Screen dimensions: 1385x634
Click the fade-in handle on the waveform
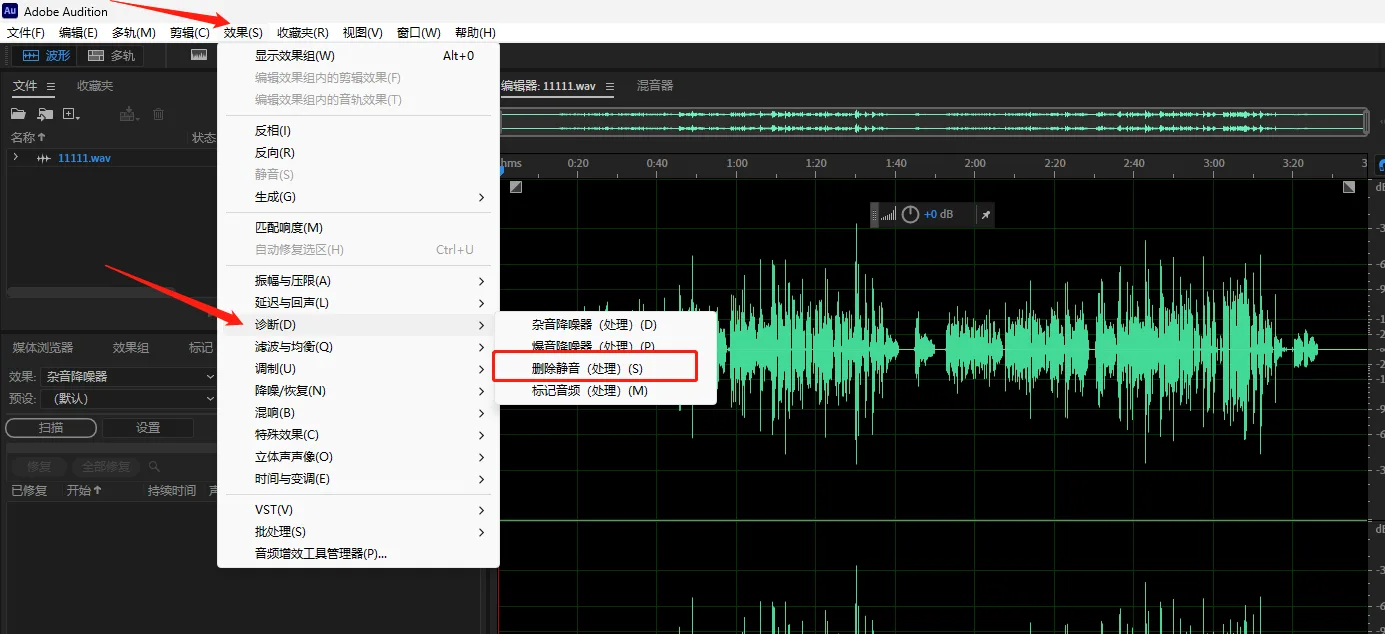pos(515,187)
